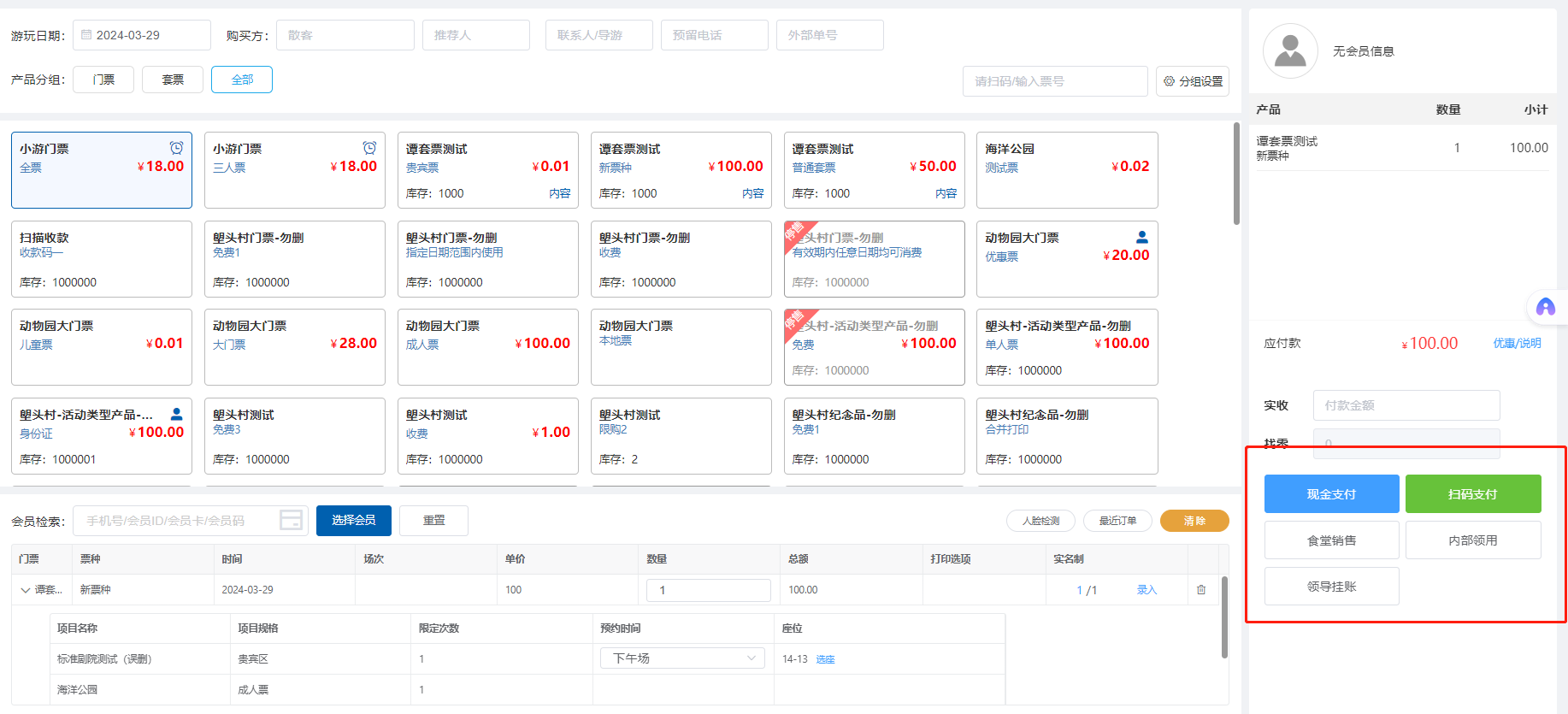Click the person icon on 动物园大门票 优惠票 card
This screenshot has width=1568, height=714.
[1141, 237]
